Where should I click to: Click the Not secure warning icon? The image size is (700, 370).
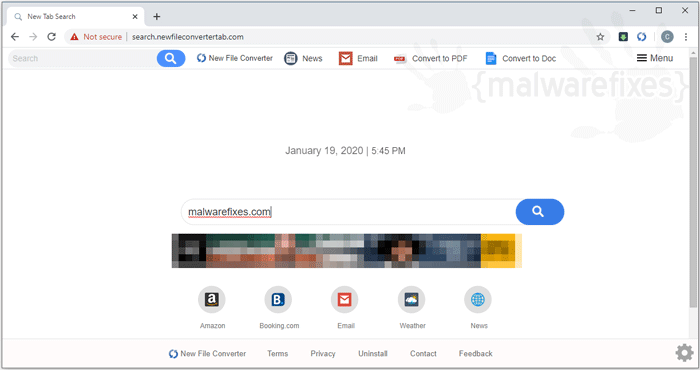[74, 37]
